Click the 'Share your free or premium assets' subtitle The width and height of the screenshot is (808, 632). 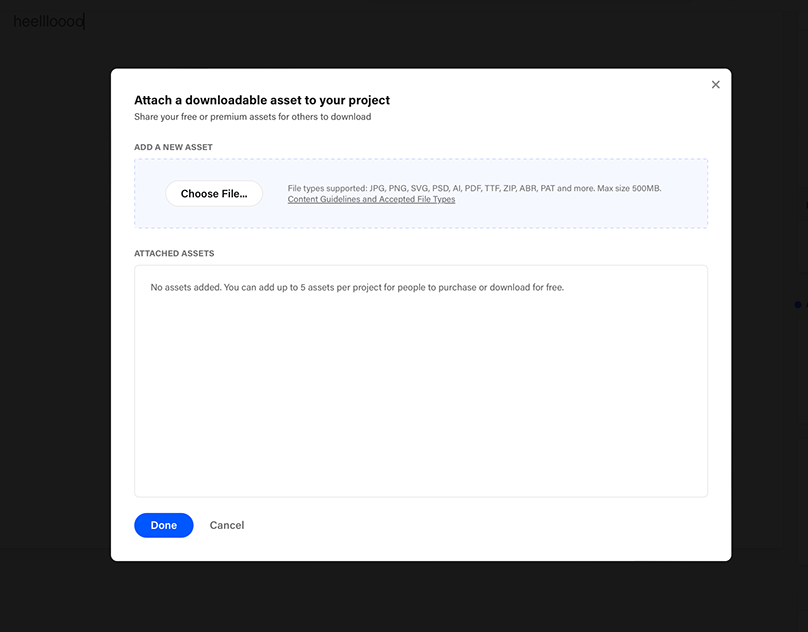click(x=252, y=117)
